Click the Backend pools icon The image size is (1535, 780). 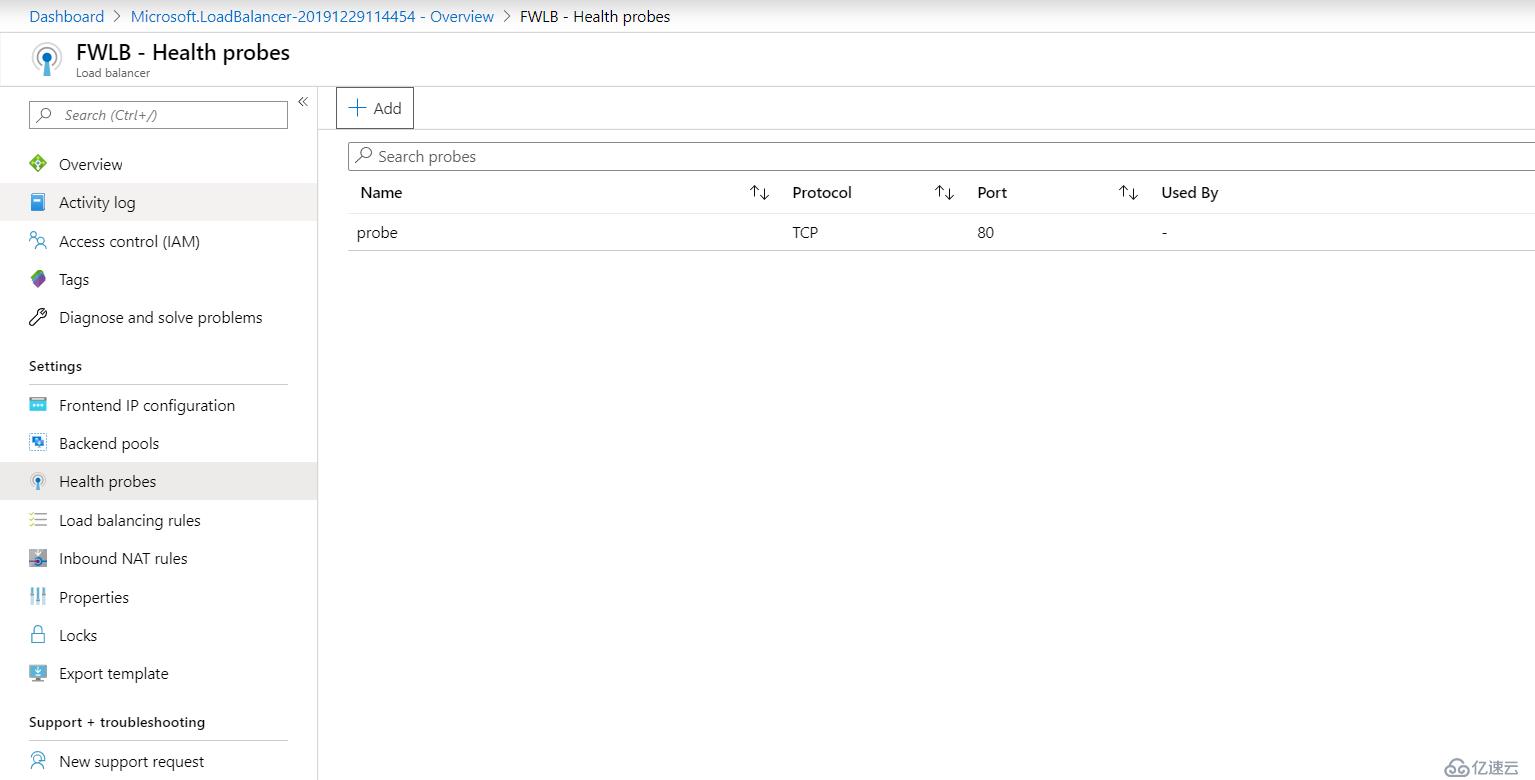click(38, 443)
